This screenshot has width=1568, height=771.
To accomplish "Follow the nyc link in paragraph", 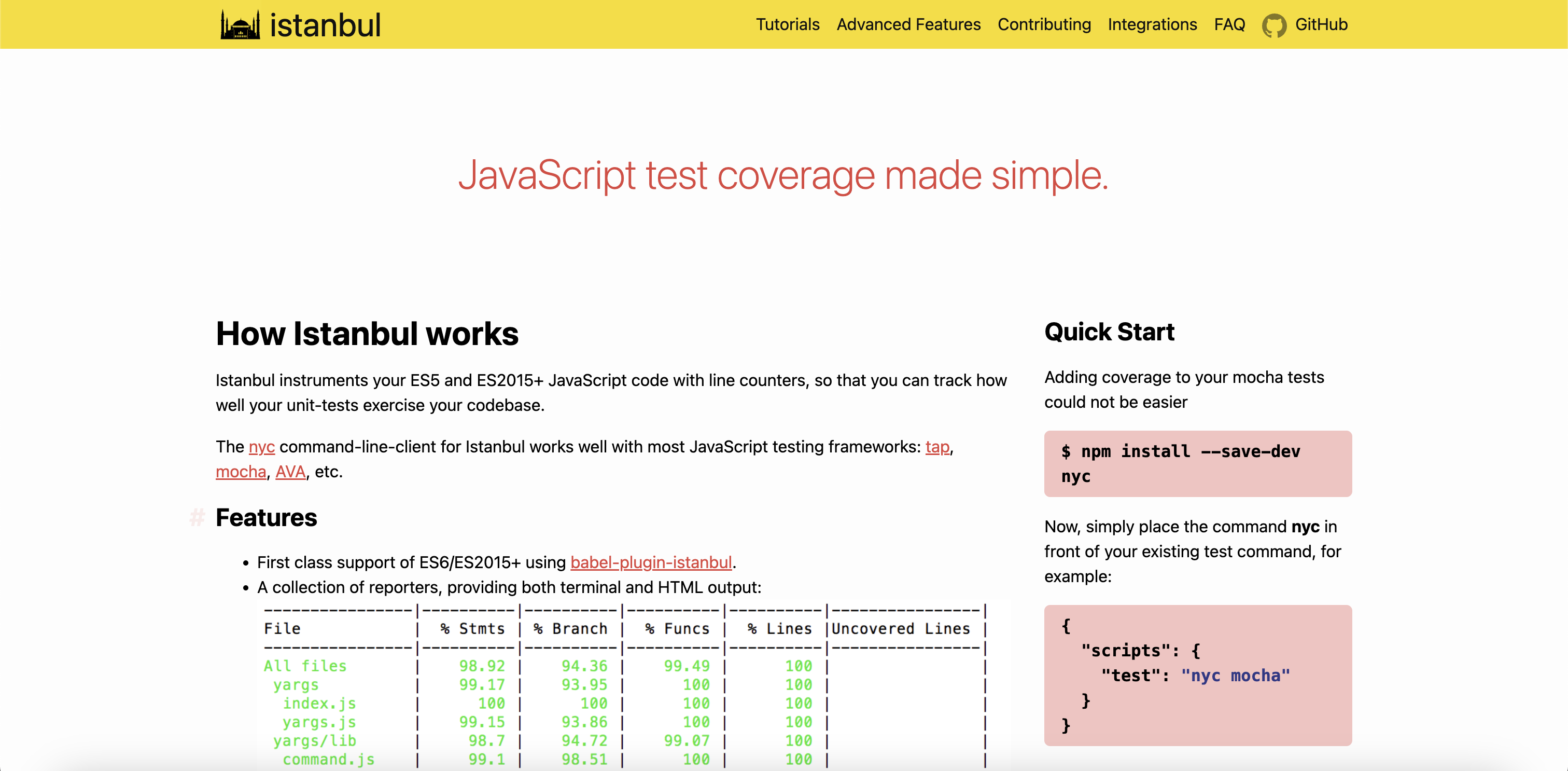I will pyautogui.click(x=262, y=447).
